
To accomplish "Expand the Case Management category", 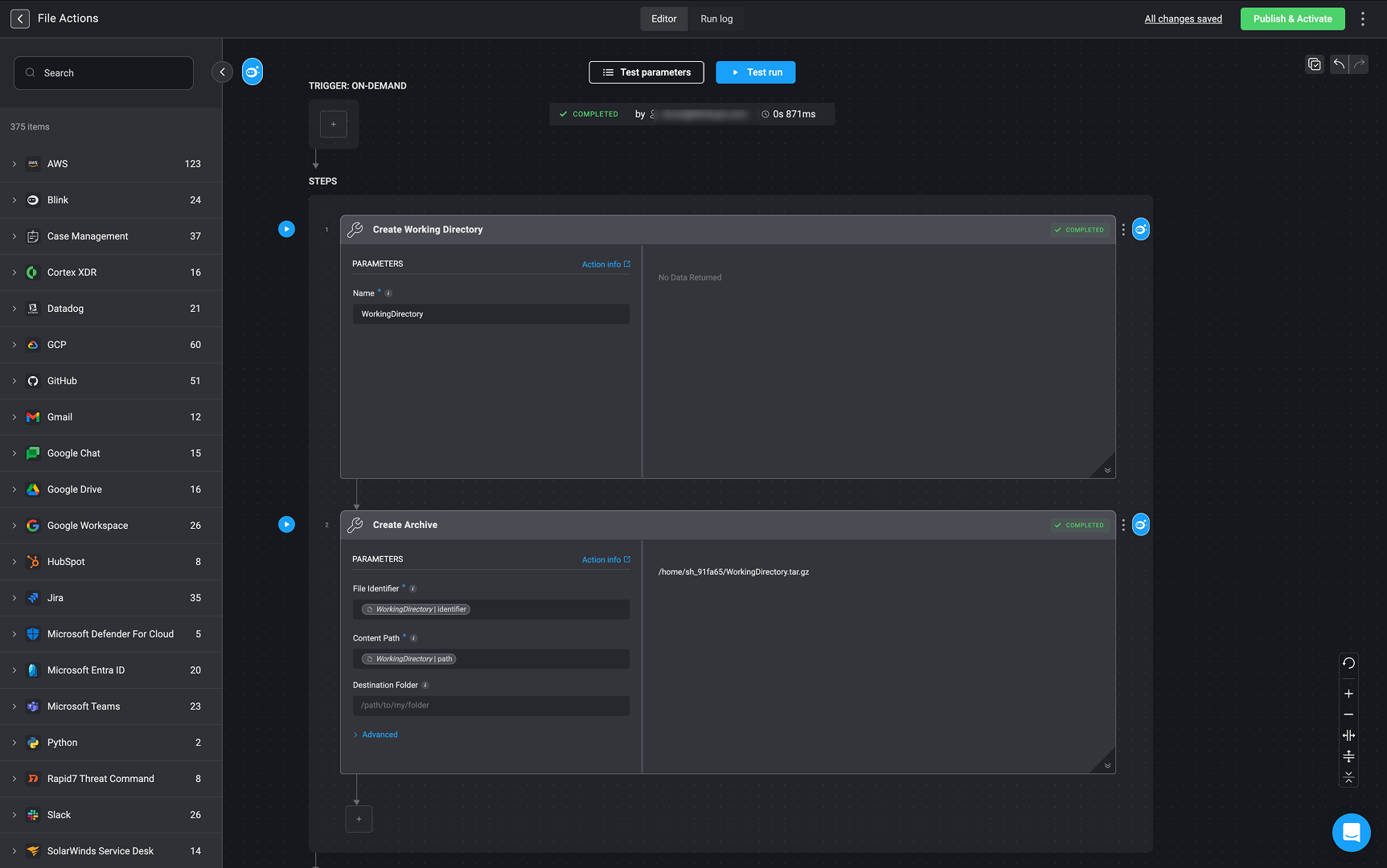I will coord(14,236).
